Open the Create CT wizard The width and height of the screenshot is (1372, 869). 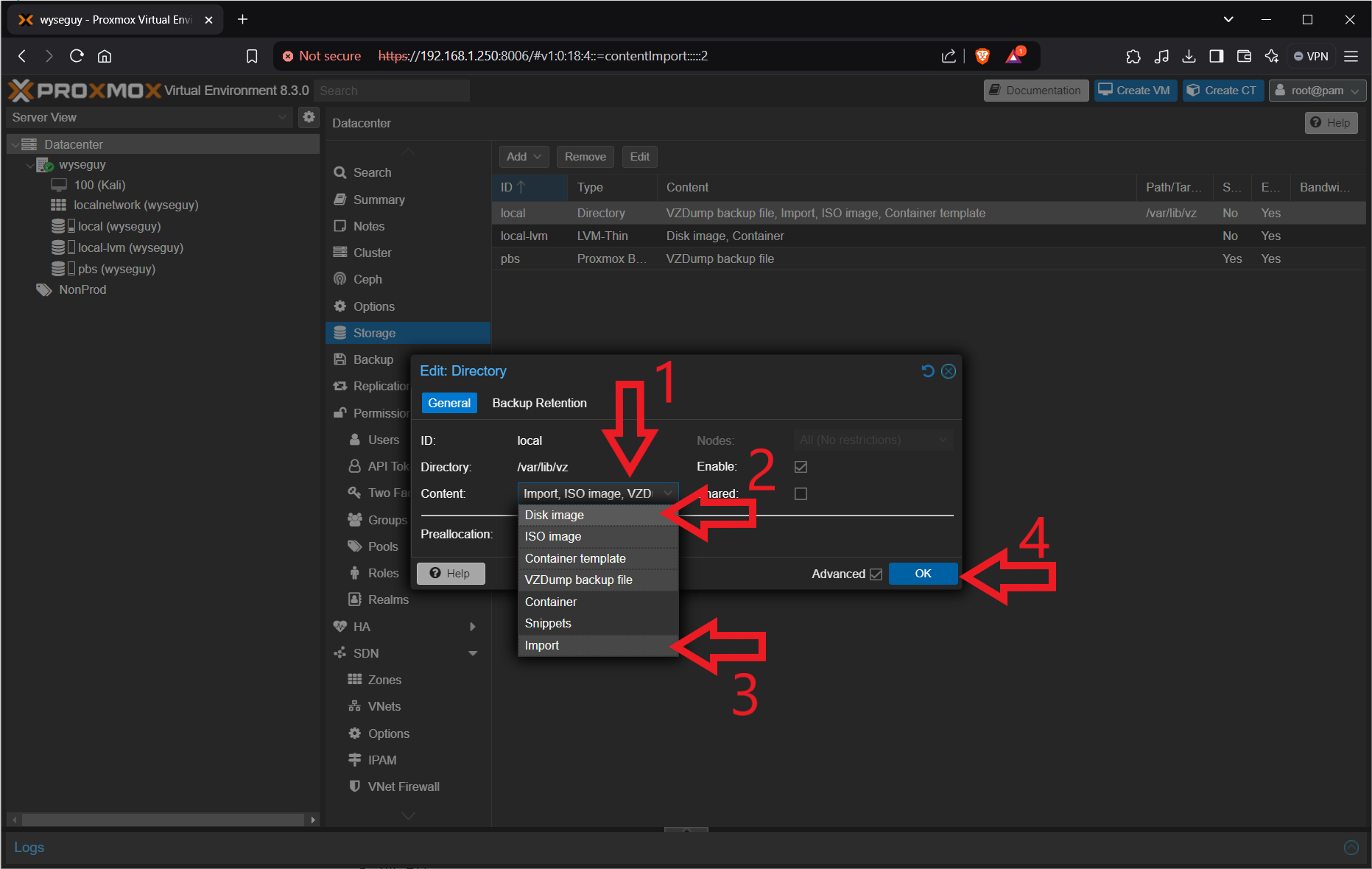(1223, 91)
